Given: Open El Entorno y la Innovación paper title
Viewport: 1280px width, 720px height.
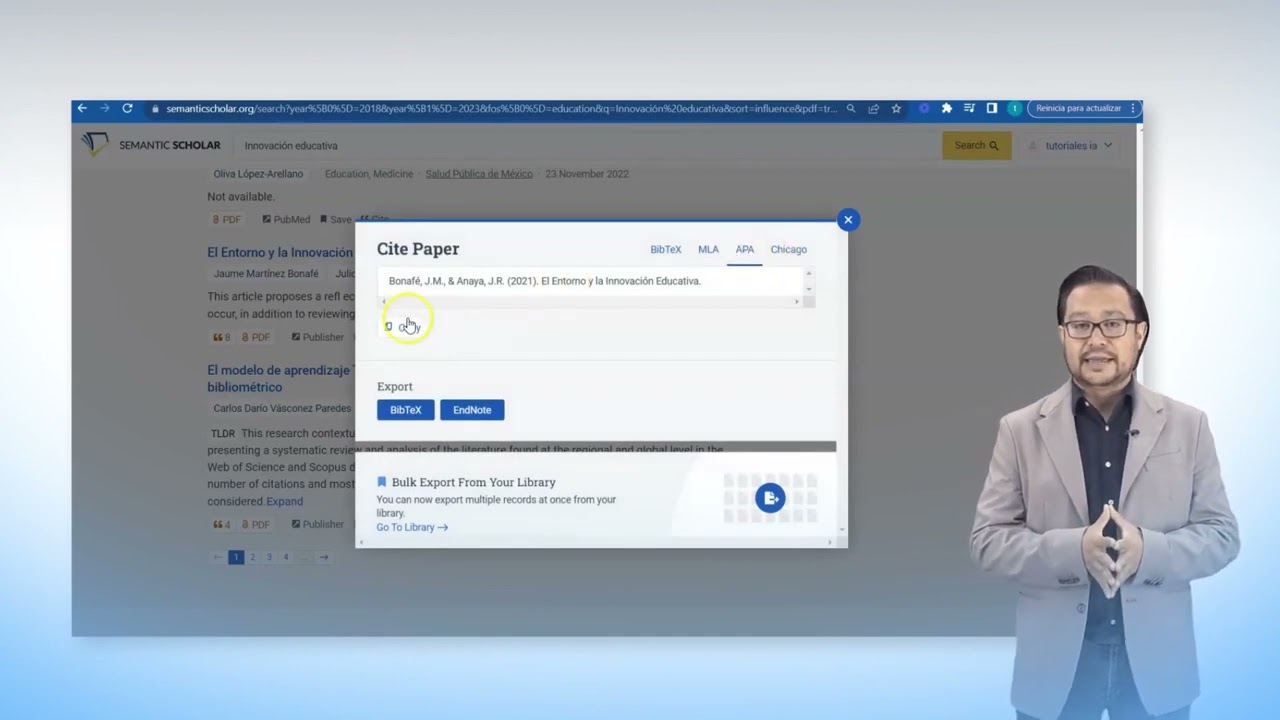Looking at the screenshot, I should (x=280, y=252).
